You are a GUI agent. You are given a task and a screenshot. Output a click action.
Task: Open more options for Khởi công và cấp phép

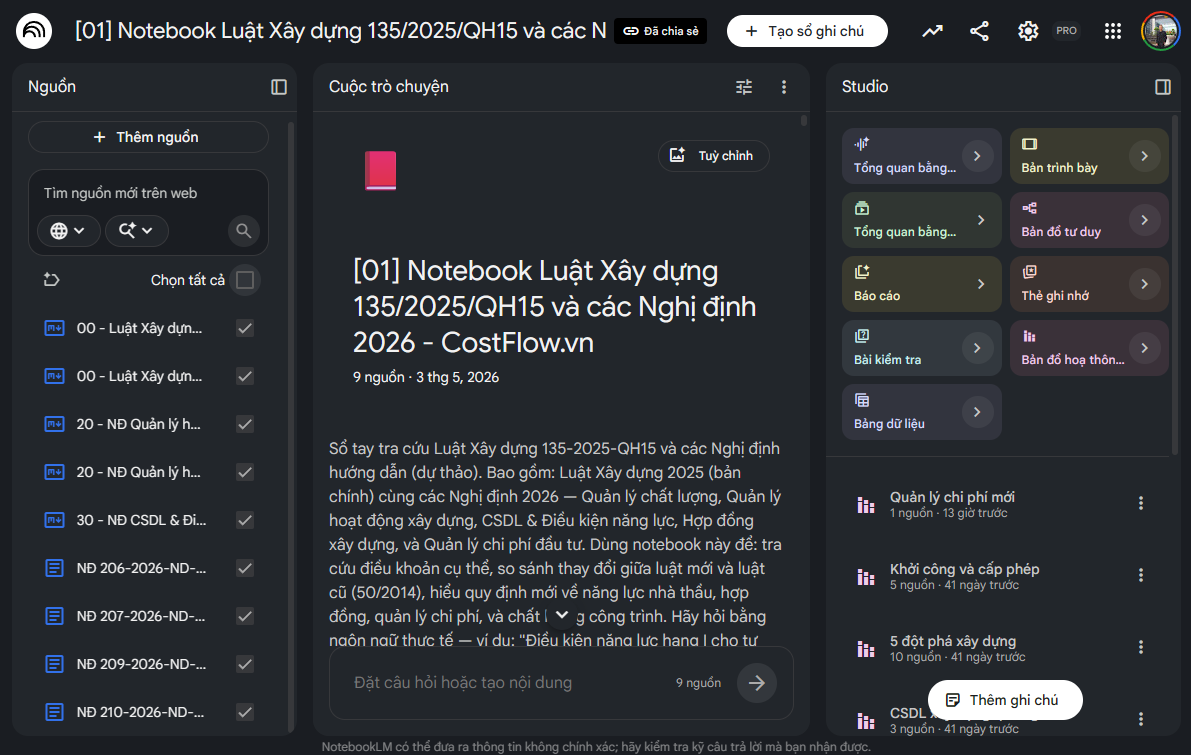point(1141,576)
